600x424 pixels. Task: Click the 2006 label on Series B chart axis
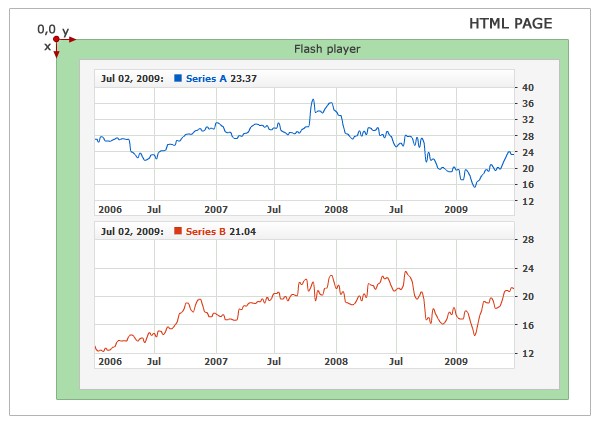pos(110,360)
